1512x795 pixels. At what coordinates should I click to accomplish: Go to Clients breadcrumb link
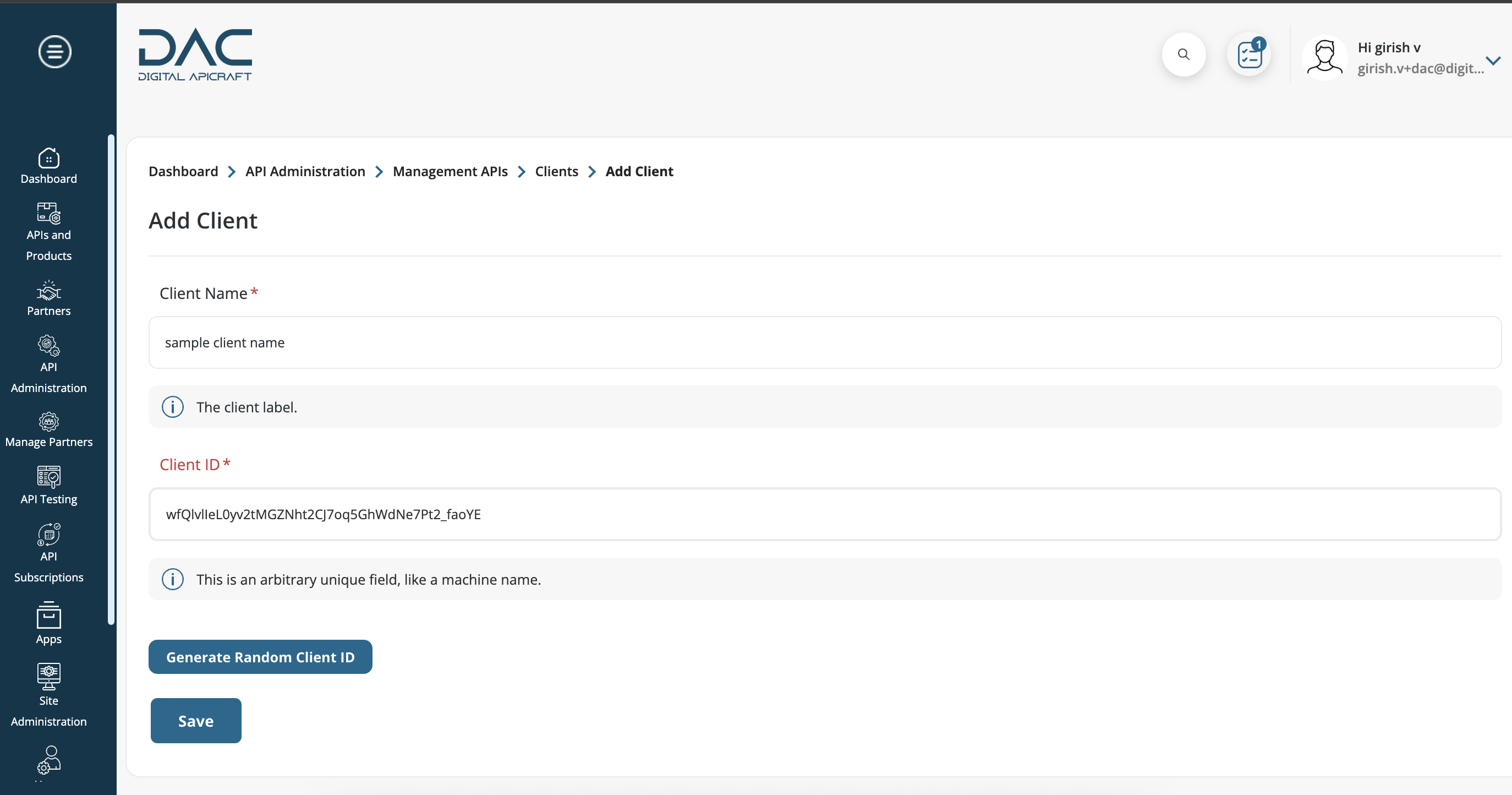(x=556, y=171)
